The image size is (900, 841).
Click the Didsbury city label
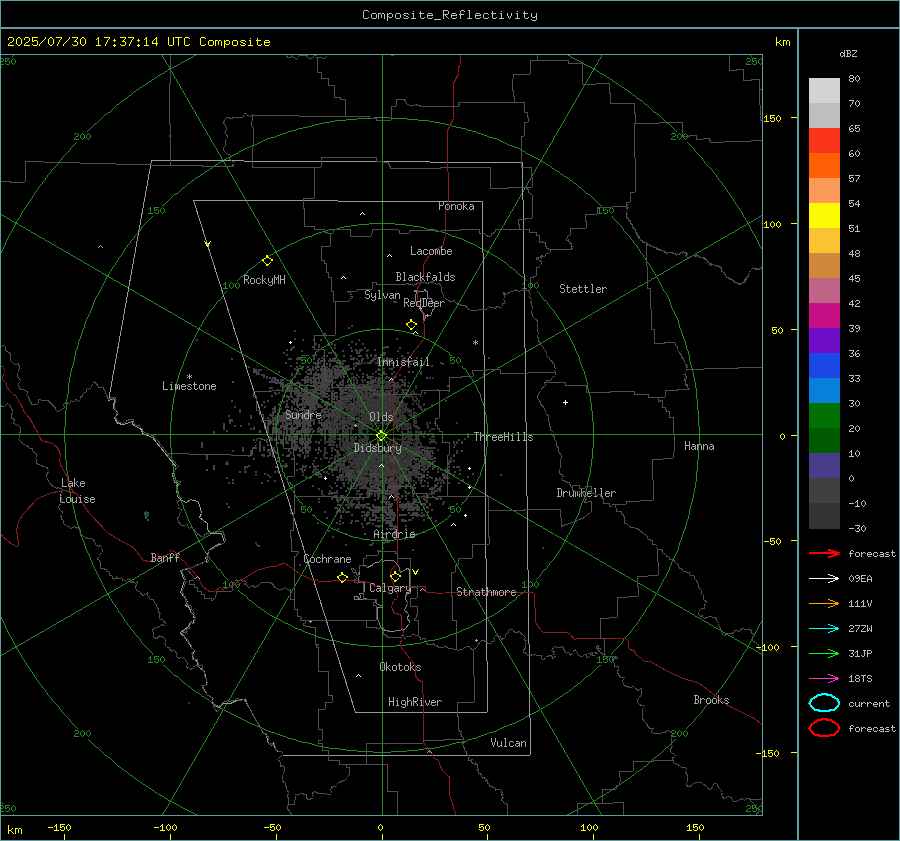tap(378, 448)
